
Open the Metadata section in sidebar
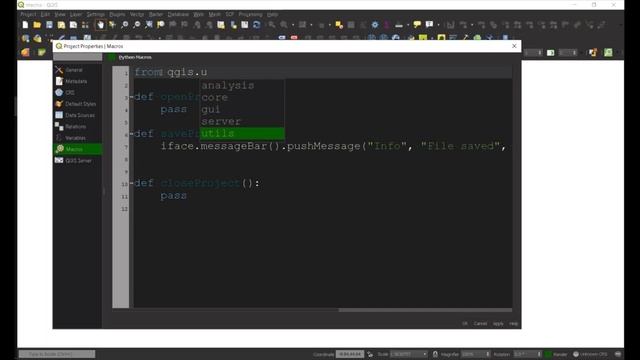click(x=77, y=81)
